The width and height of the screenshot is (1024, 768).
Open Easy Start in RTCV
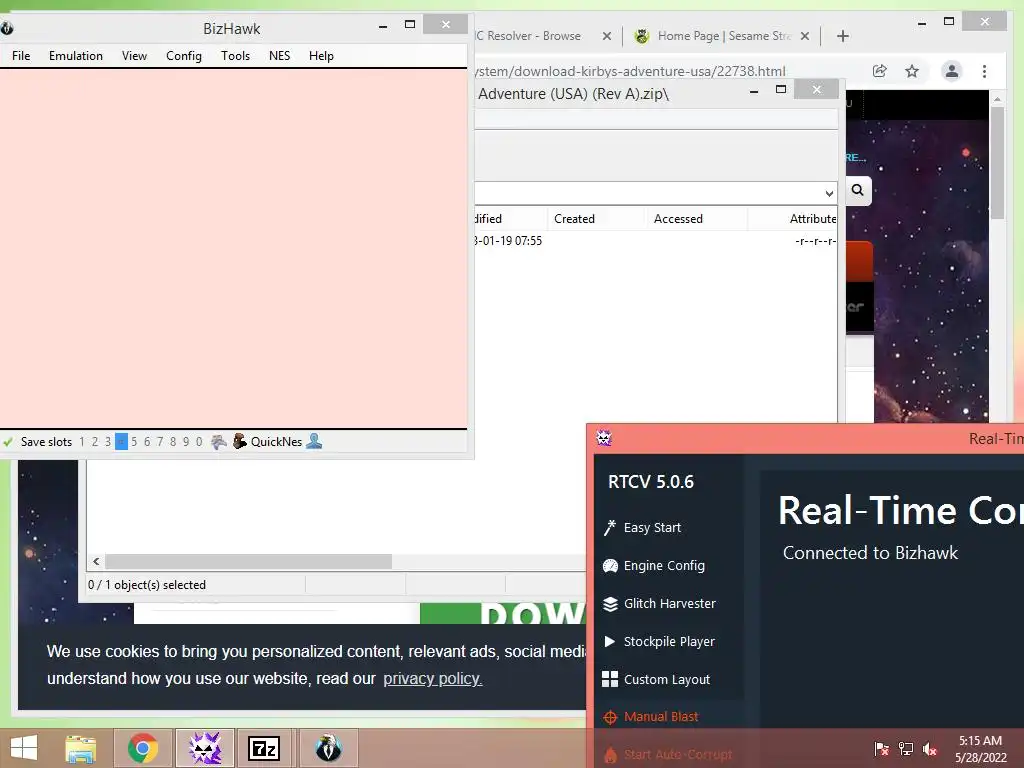coord(652,528)
